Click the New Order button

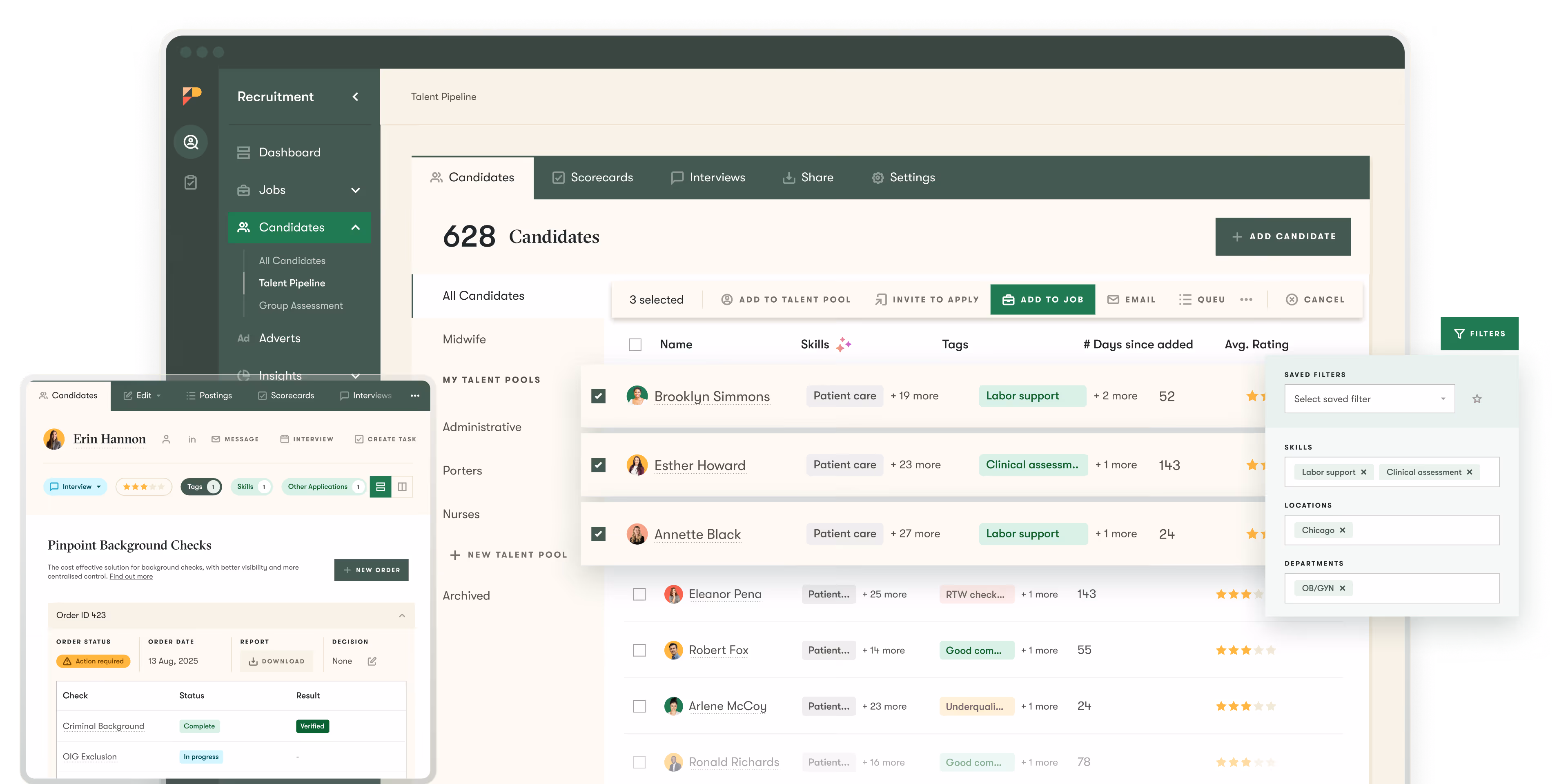pyautogui.click(x=371, y=570)
